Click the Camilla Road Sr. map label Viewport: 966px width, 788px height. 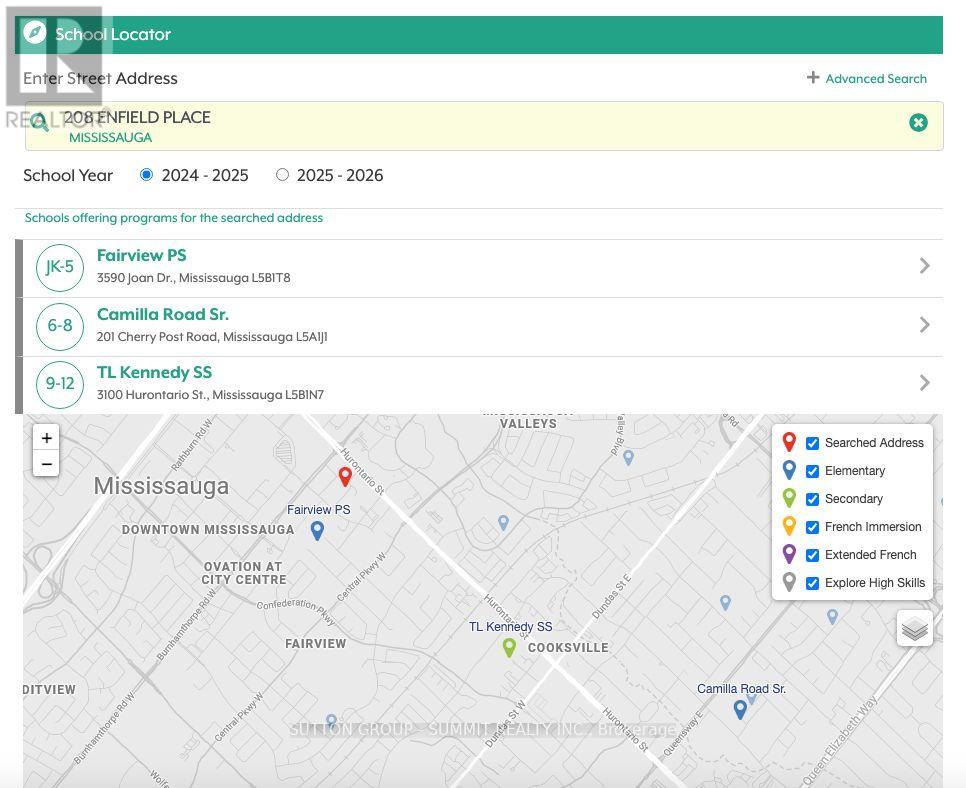pos(741,689)
